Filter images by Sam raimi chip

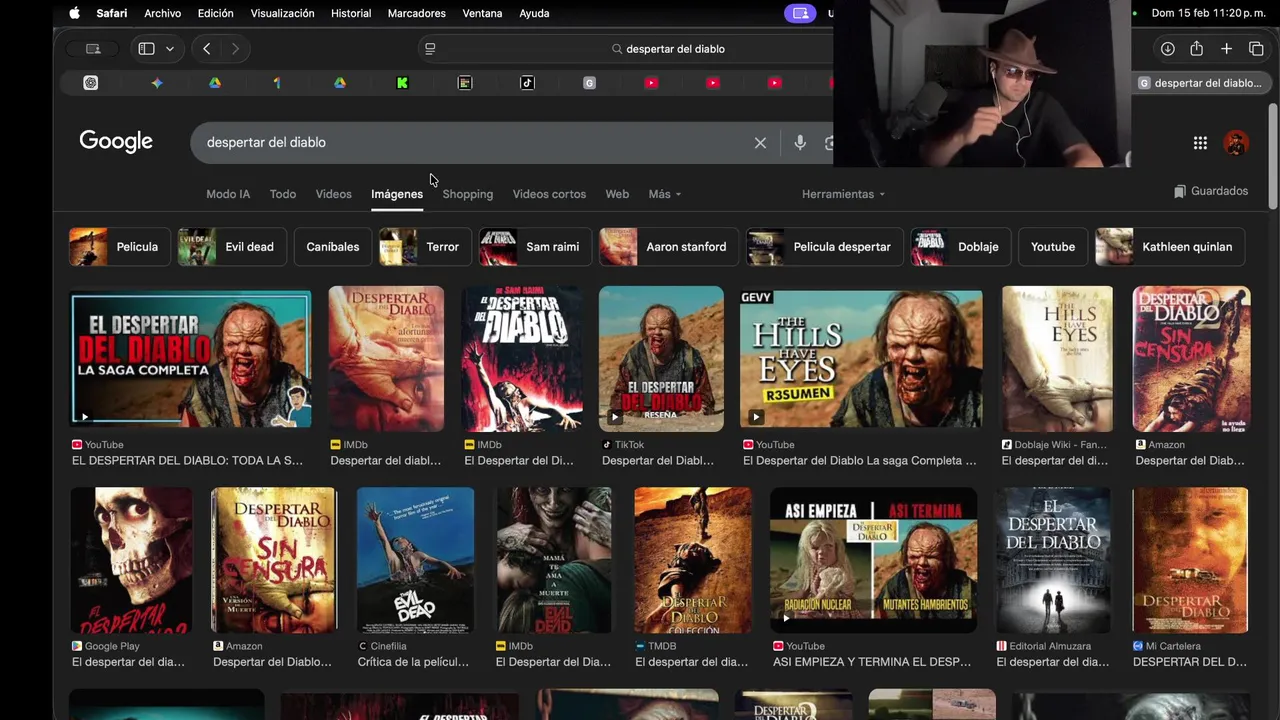535,247
